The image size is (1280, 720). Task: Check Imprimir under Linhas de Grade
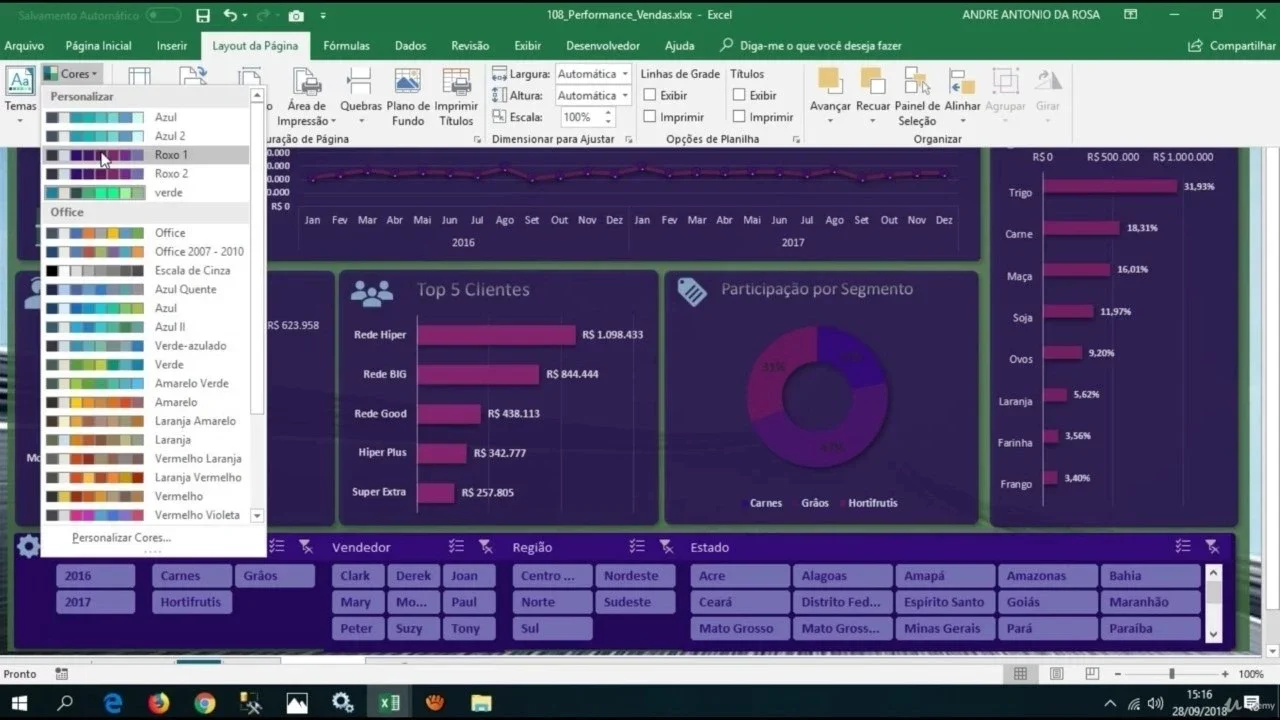pyautogui.click(x=650, y=117)
